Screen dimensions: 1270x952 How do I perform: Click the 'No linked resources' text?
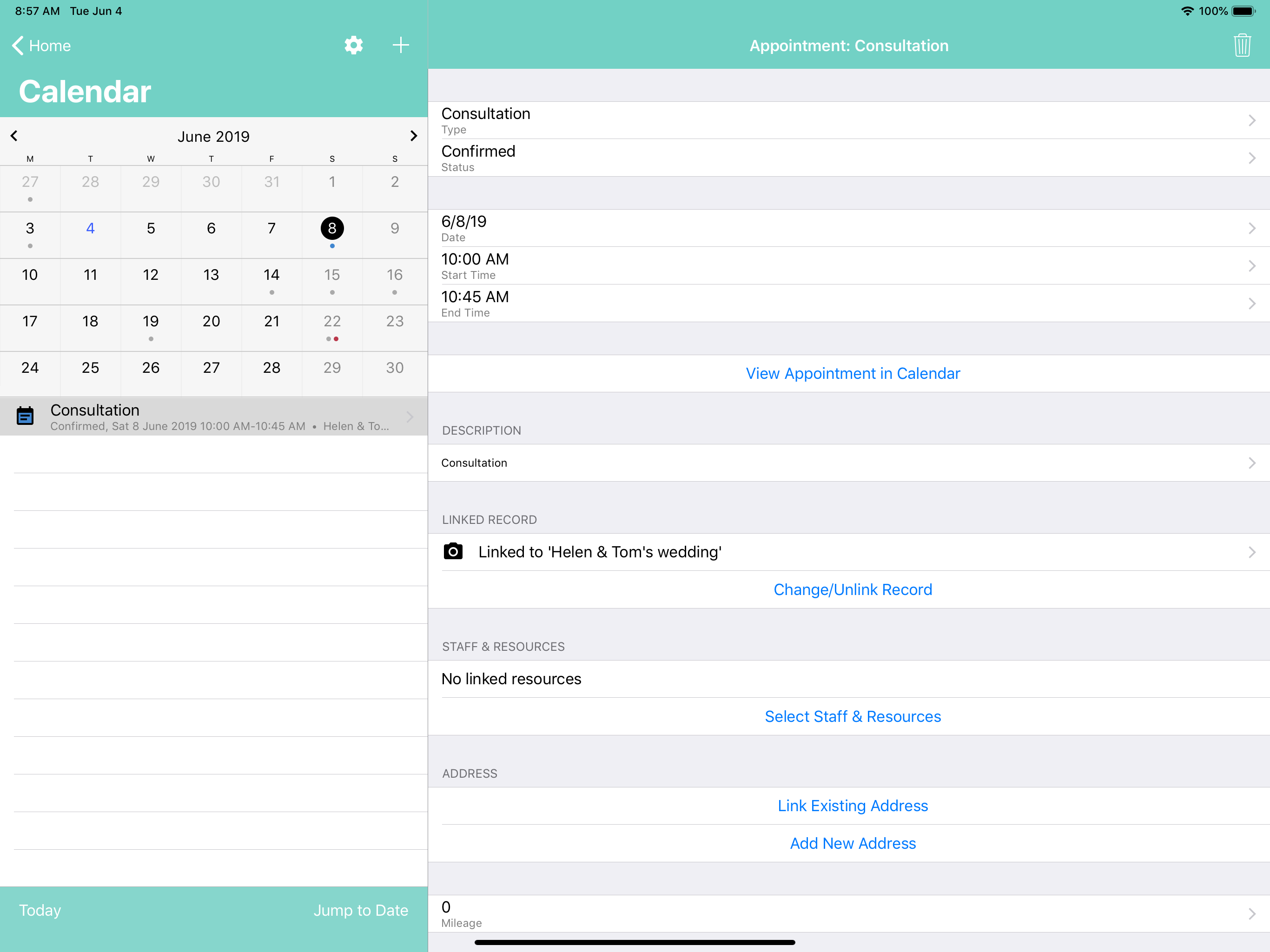pos(511,679)
